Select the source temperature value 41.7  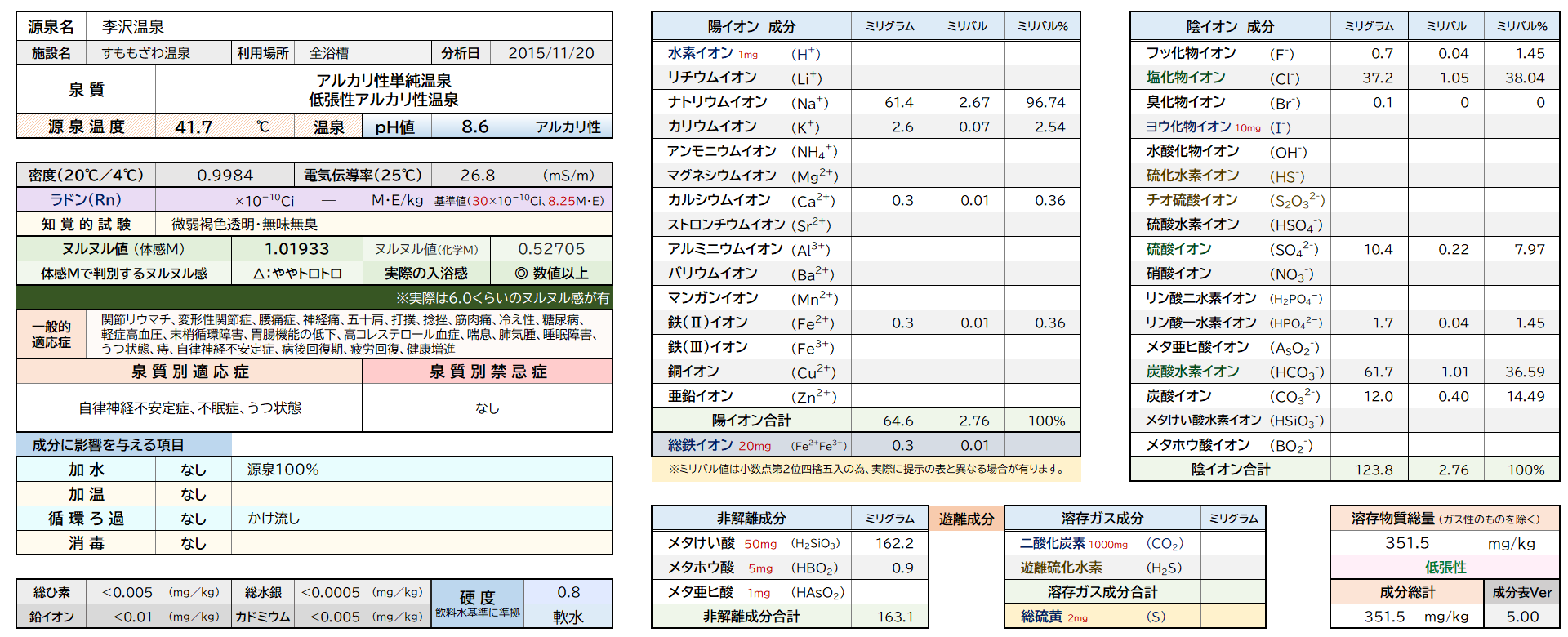(194, 127)
